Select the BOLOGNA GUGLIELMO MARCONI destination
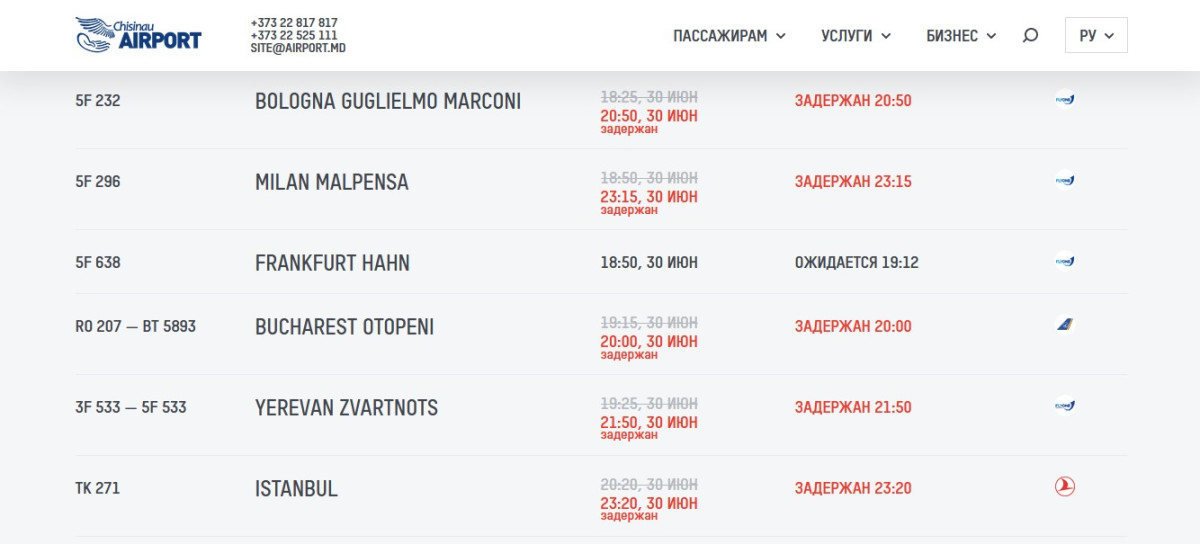Screen dimensions: 1200x544 388,101
